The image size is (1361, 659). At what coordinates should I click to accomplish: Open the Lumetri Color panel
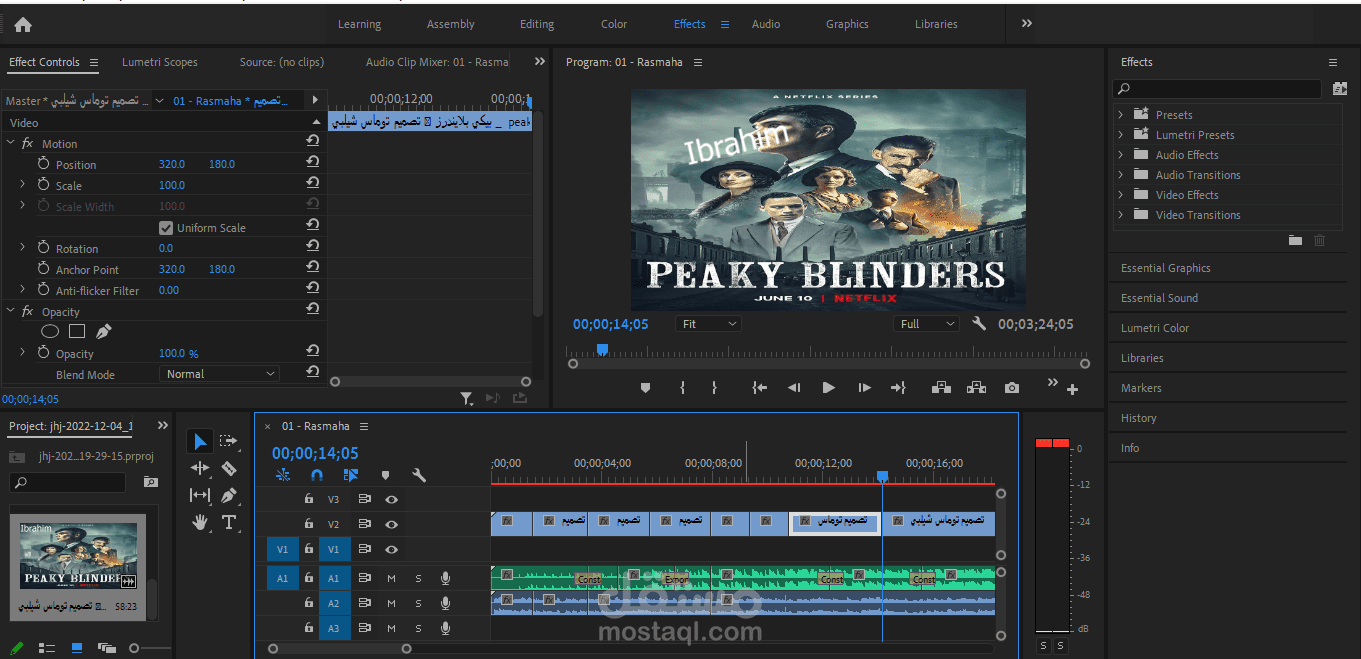(x=1155, y=328)
